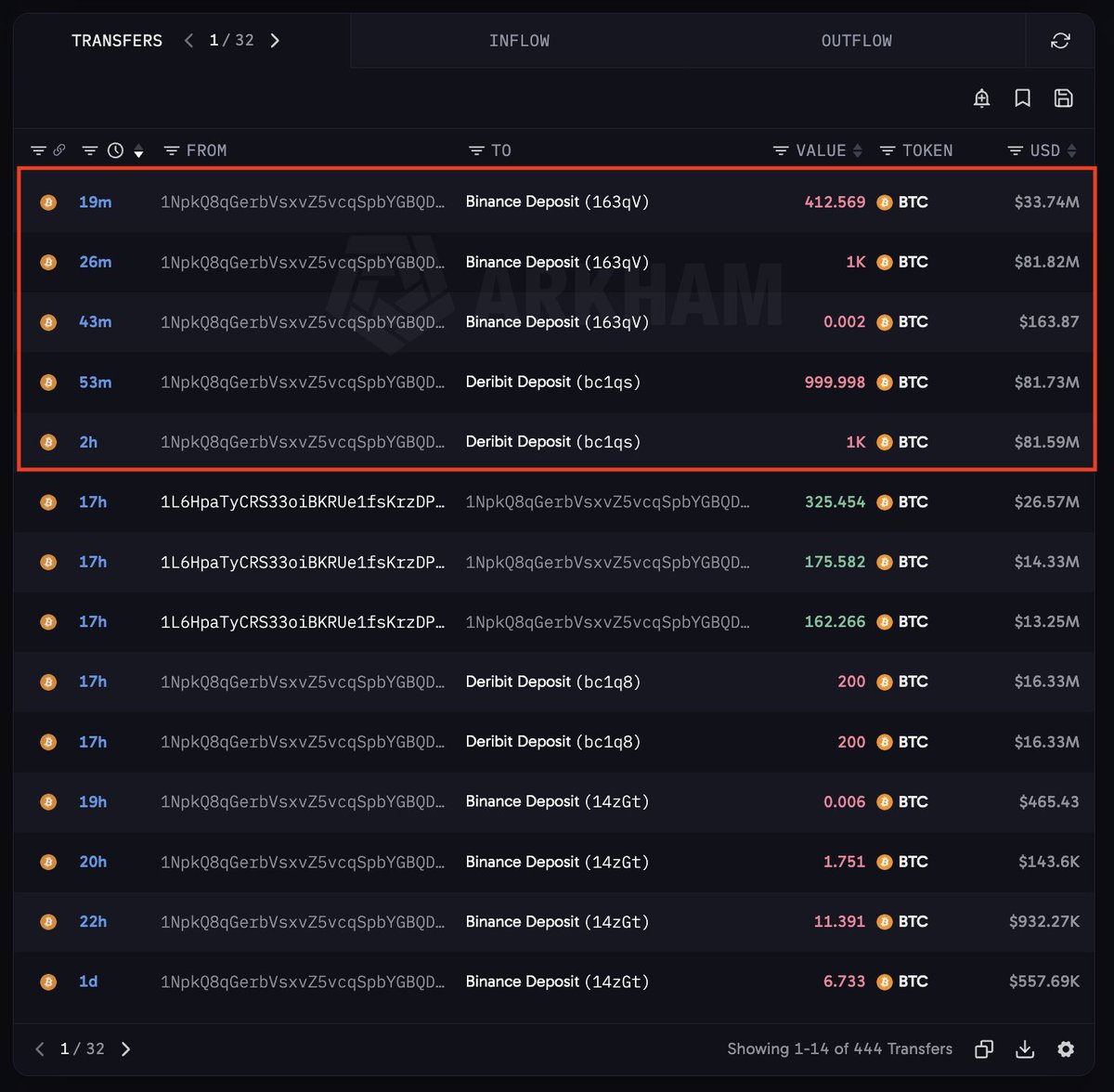
Task: Click Bitcoin icon in the 1d row
Action: [48, 981]
